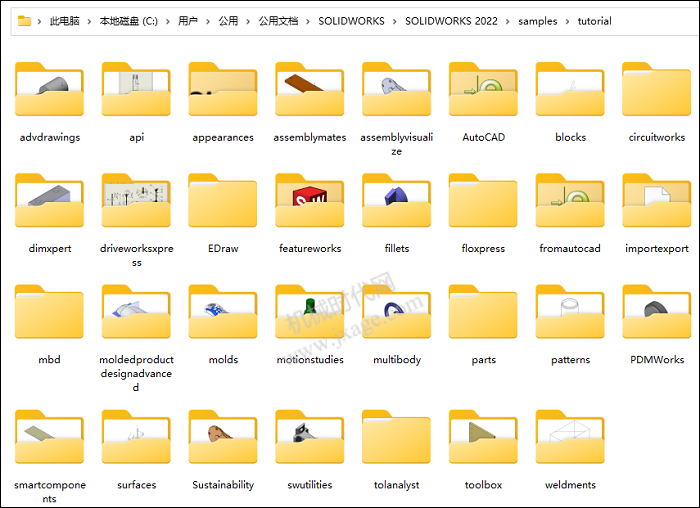The height and width of the screenshot is (508, 700).
Task: Open the AutoCAD folder
Action: tap(483, 89)
